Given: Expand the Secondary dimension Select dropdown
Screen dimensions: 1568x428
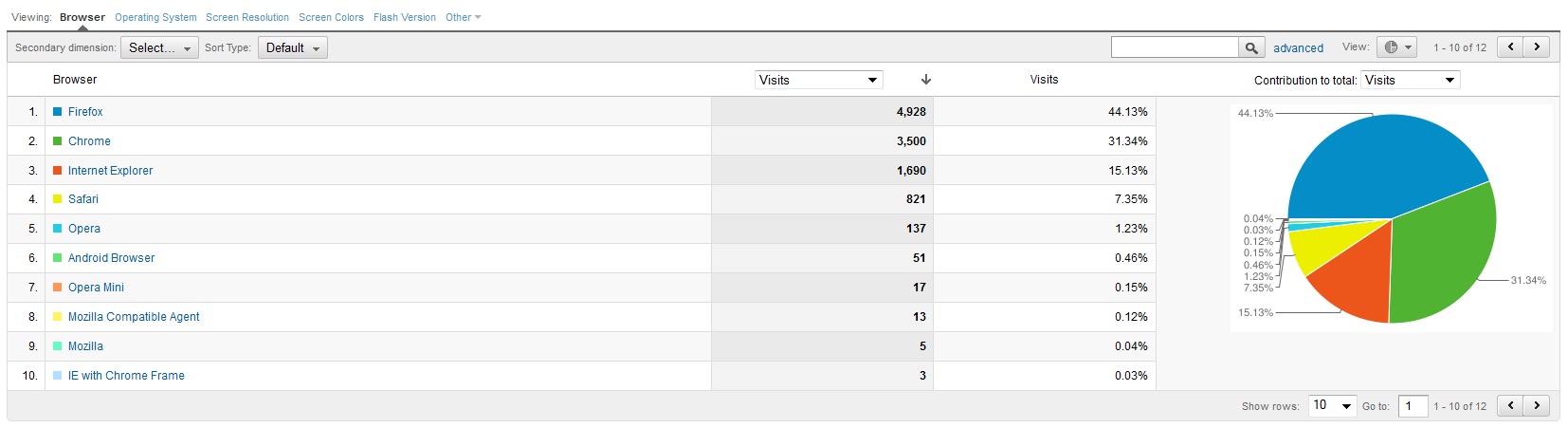Looking at the screenshot, I should coord(159,47).
